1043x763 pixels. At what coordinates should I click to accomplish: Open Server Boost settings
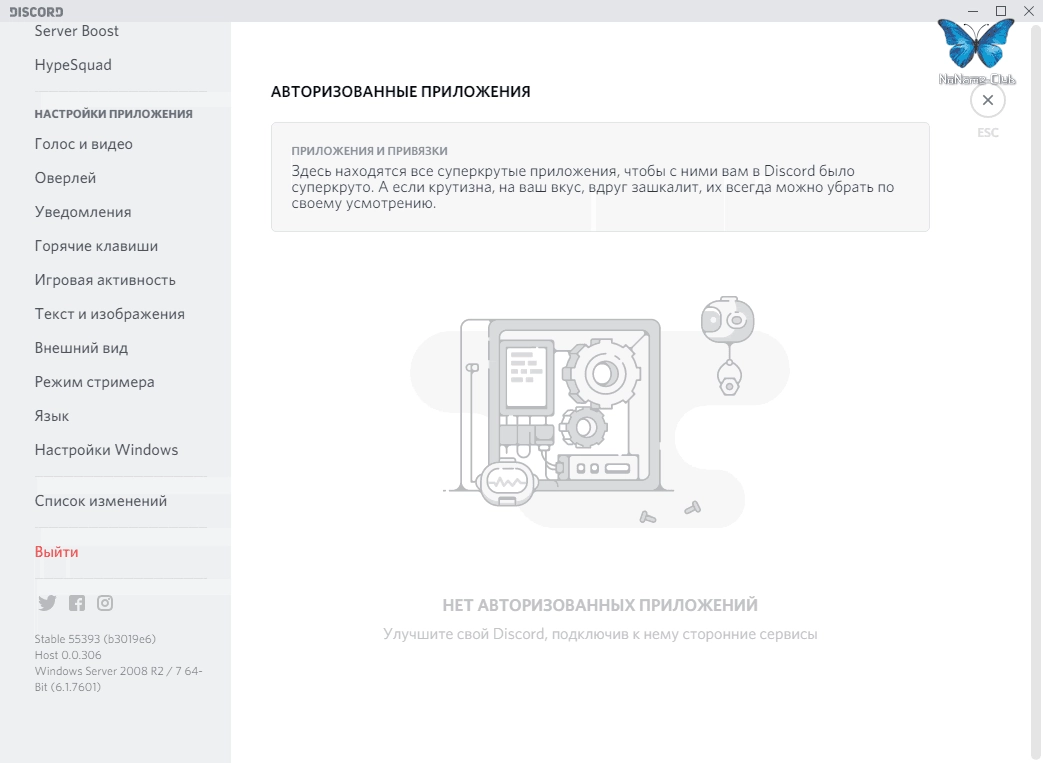[76, 31]
